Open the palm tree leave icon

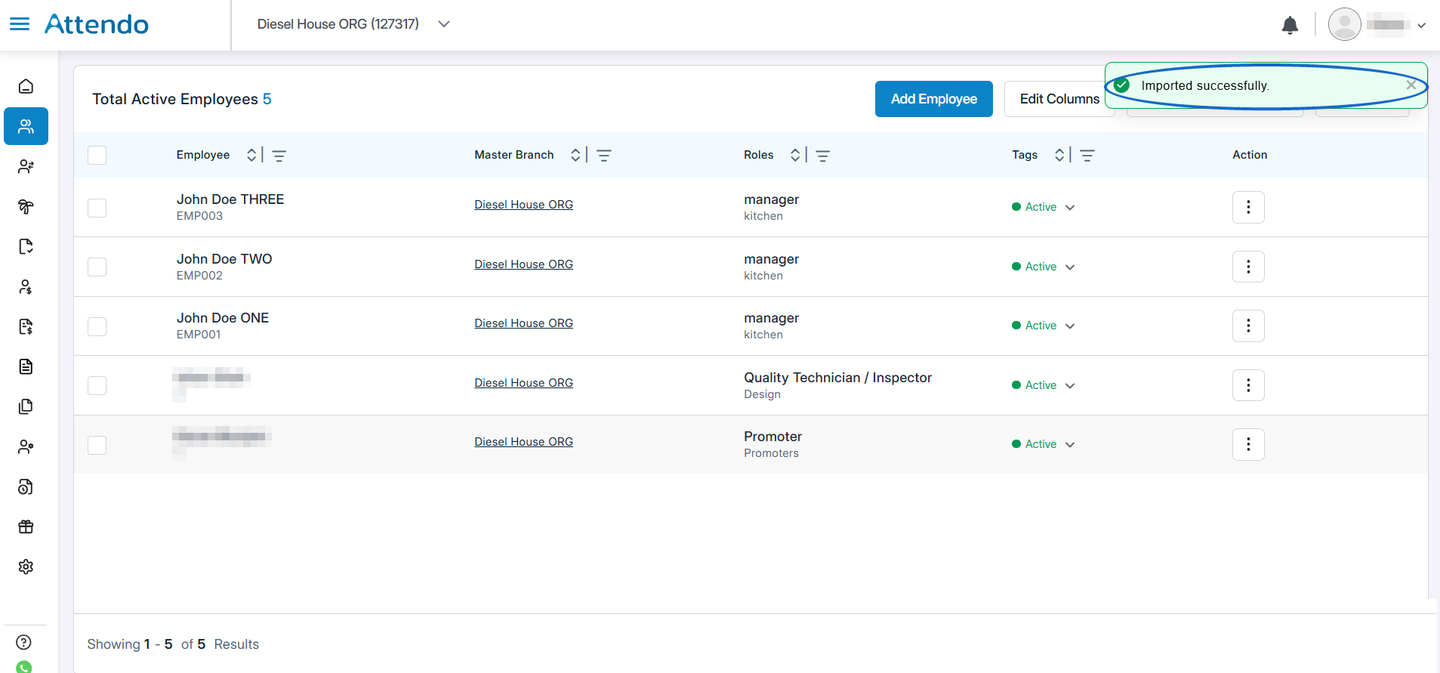[x=26, y=206]
